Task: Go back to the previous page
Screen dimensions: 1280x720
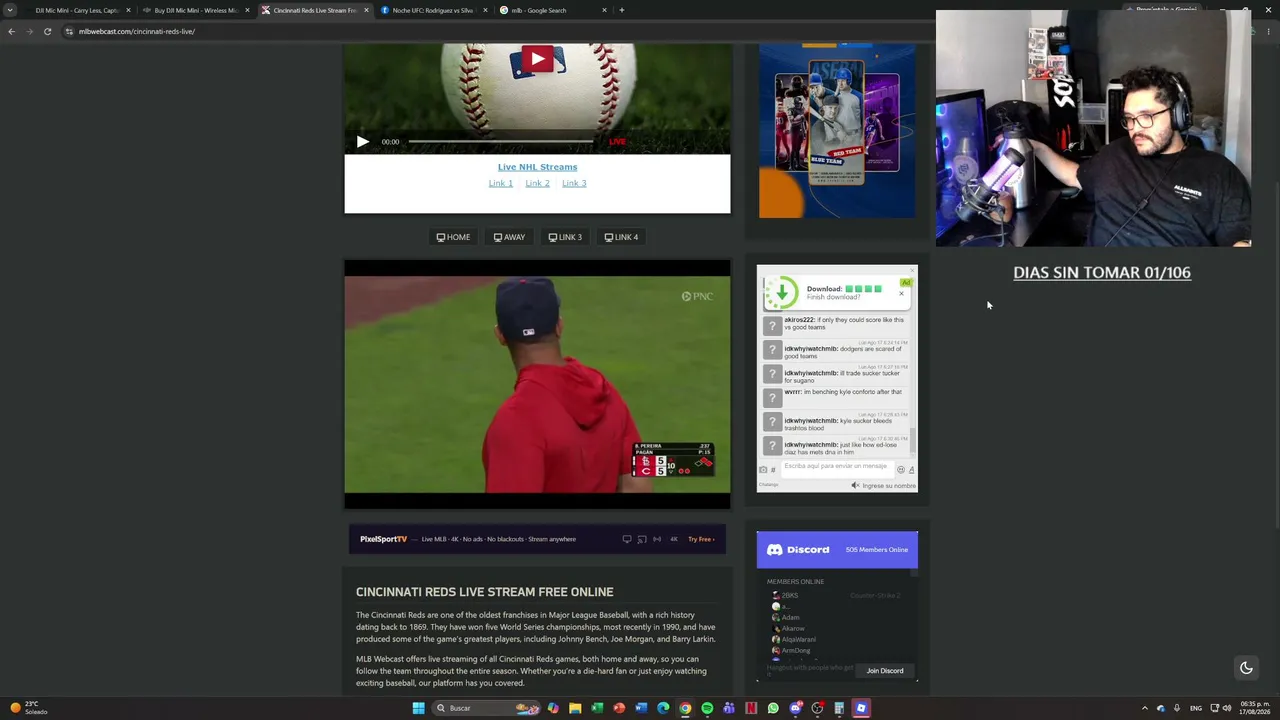Action: coord(11,31)
